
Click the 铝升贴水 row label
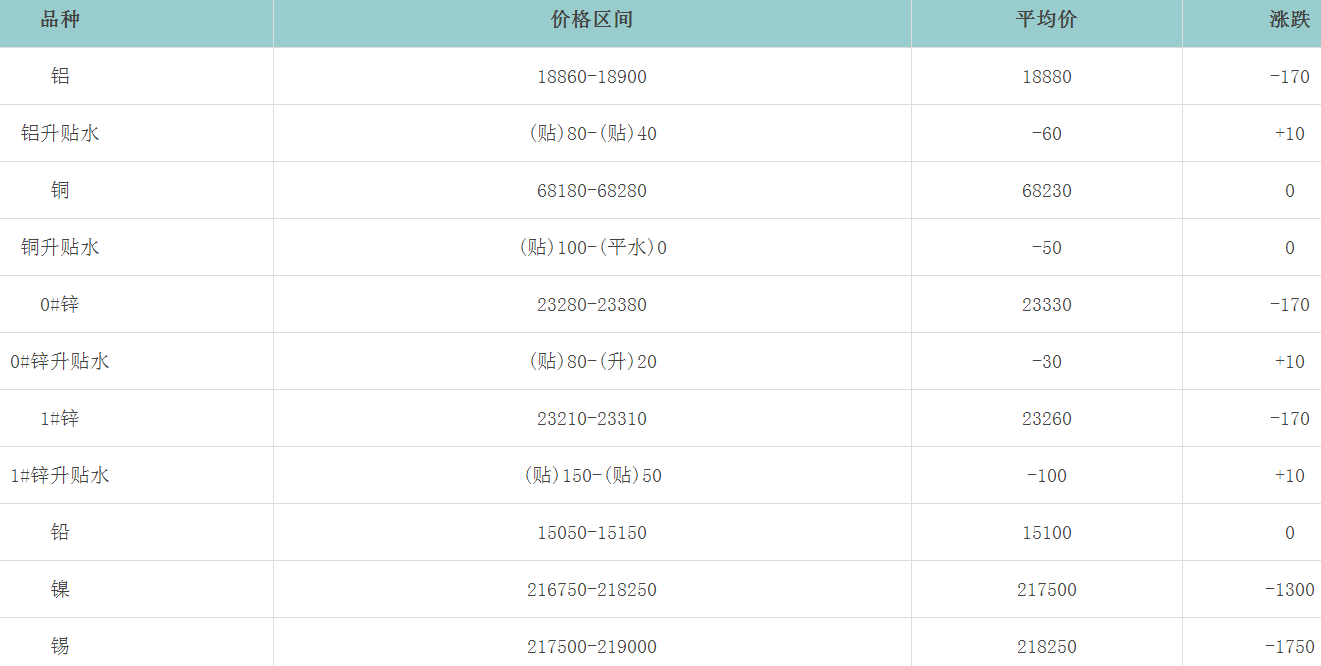(60, 134)
